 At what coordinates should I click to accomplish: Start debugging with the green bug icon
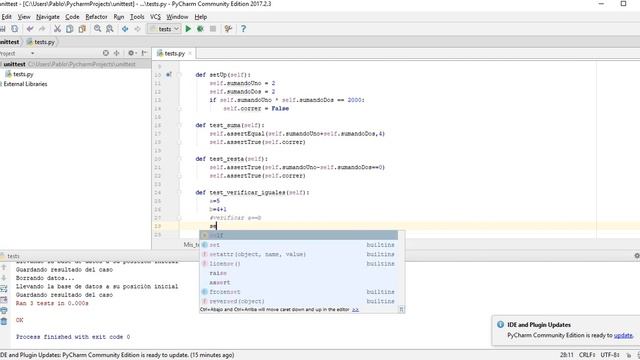[200, 29]
